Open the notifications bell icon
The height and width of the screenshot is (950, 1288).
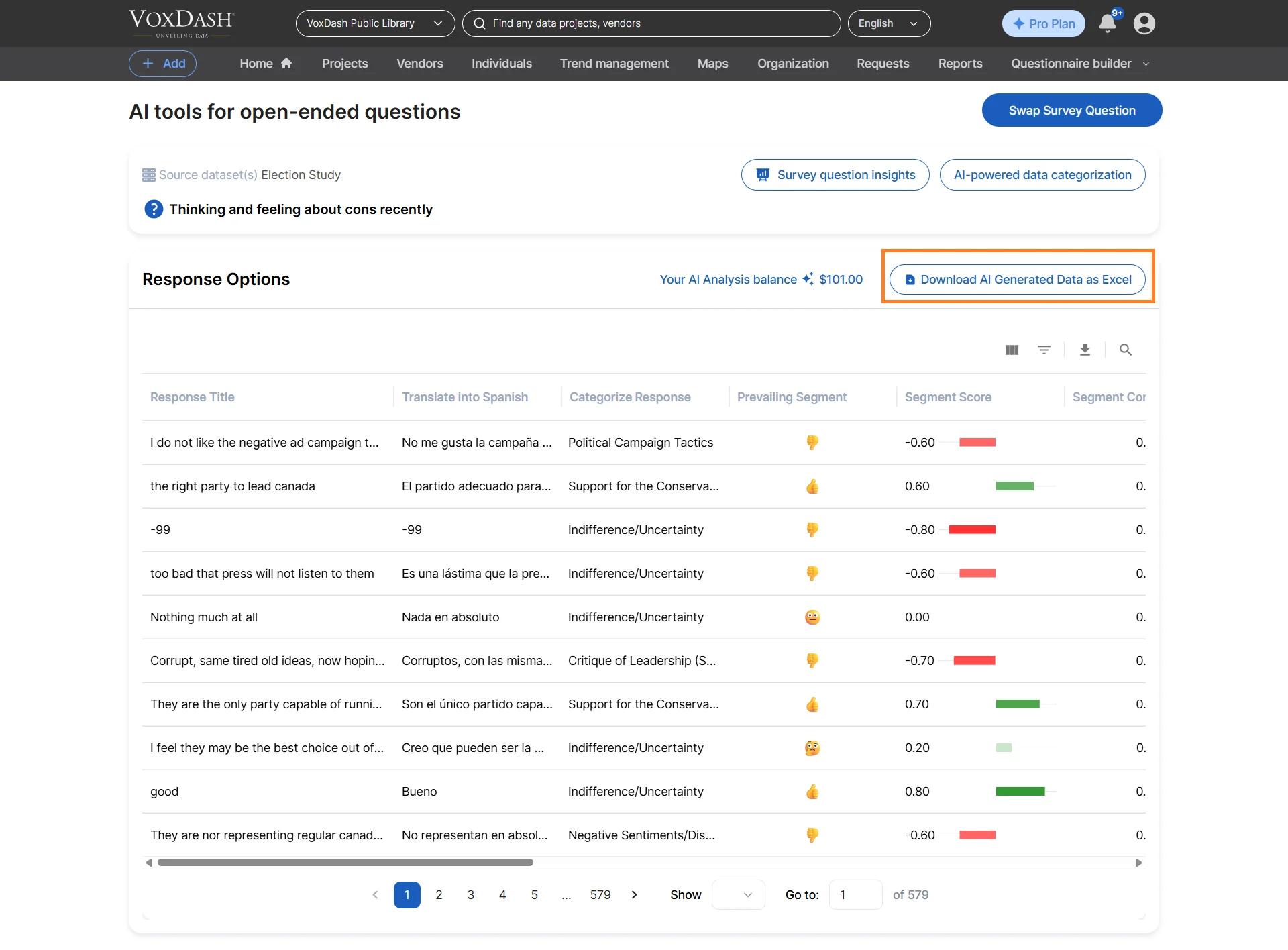tap(1108, 23)
